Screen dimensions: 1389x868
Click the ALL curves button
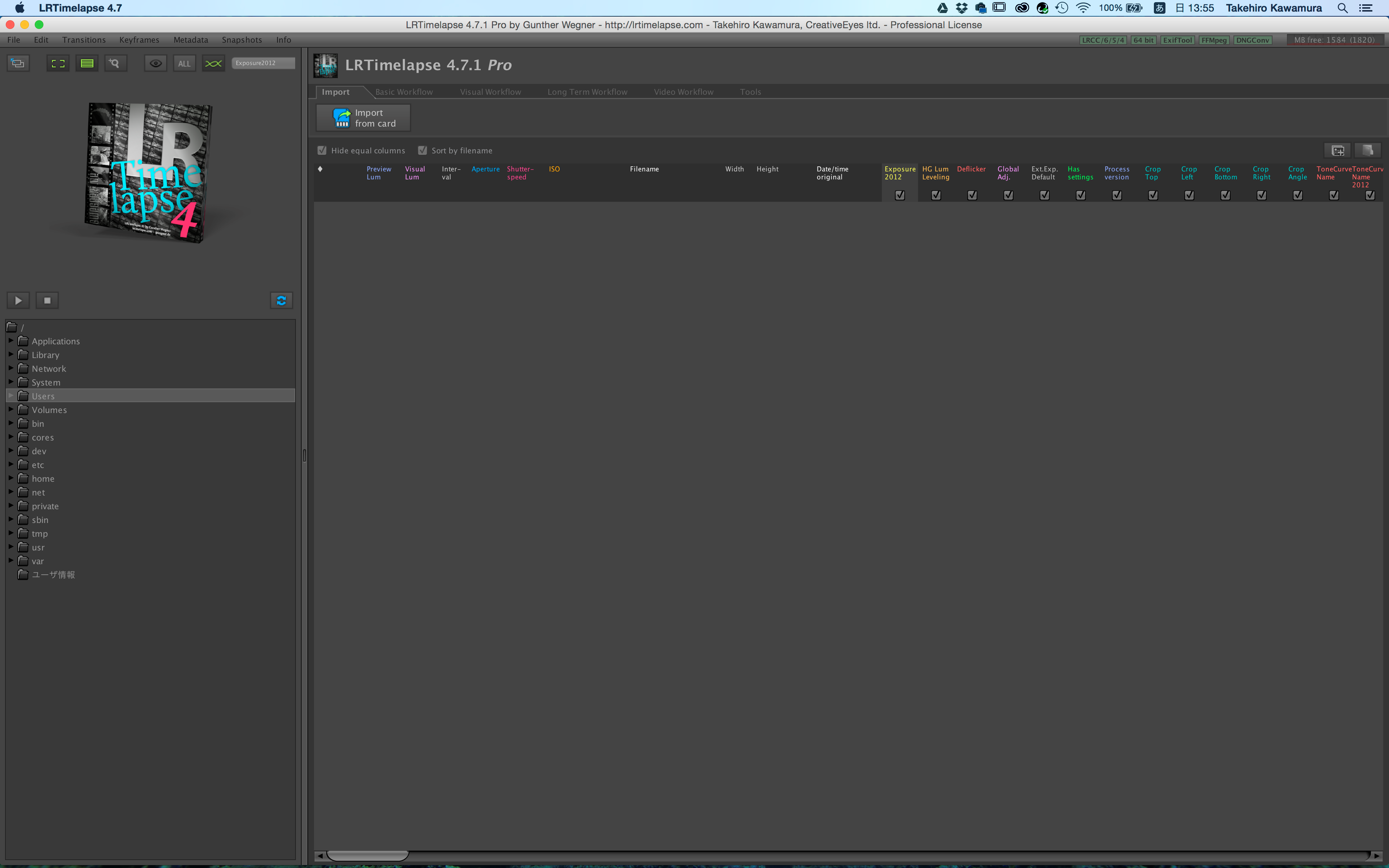[x=184, y=63]
